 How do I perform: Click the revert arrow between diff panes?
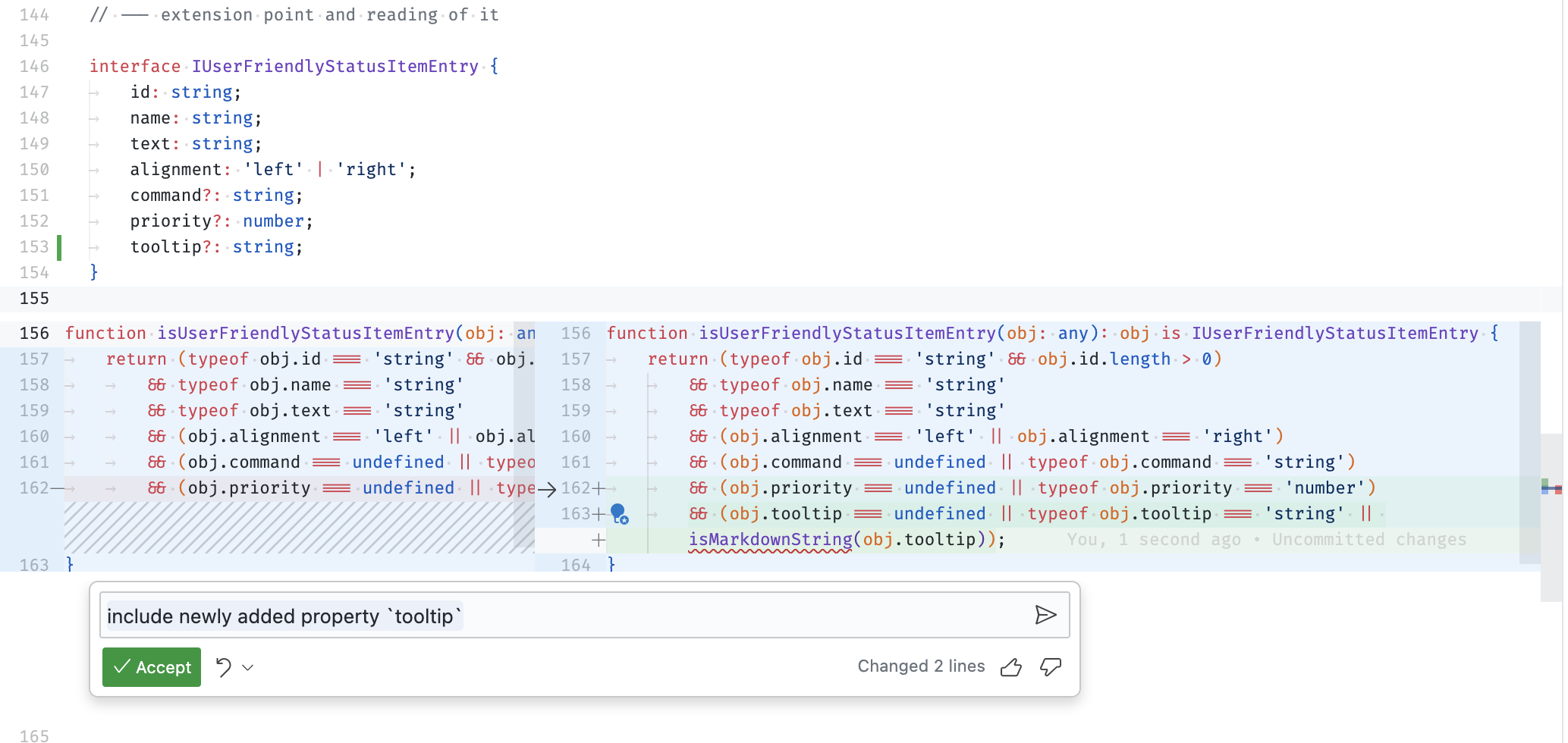click(548, 489)
